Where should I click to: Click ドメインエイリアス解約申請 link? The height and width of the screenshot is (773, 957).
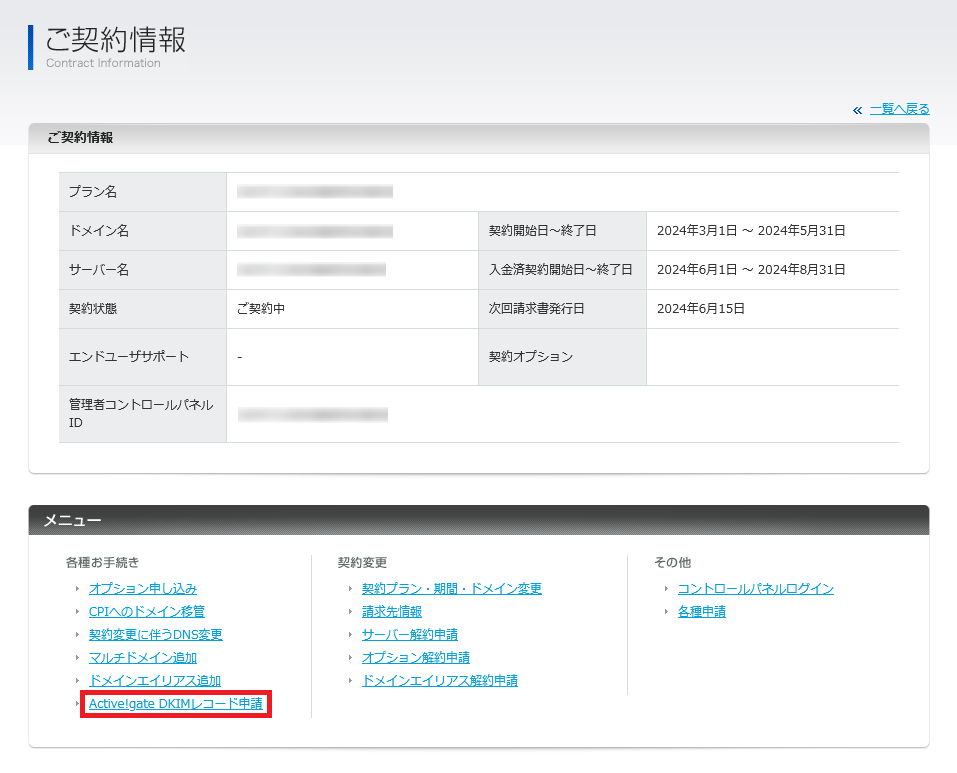pyautogui.click(x=439, y=681)
